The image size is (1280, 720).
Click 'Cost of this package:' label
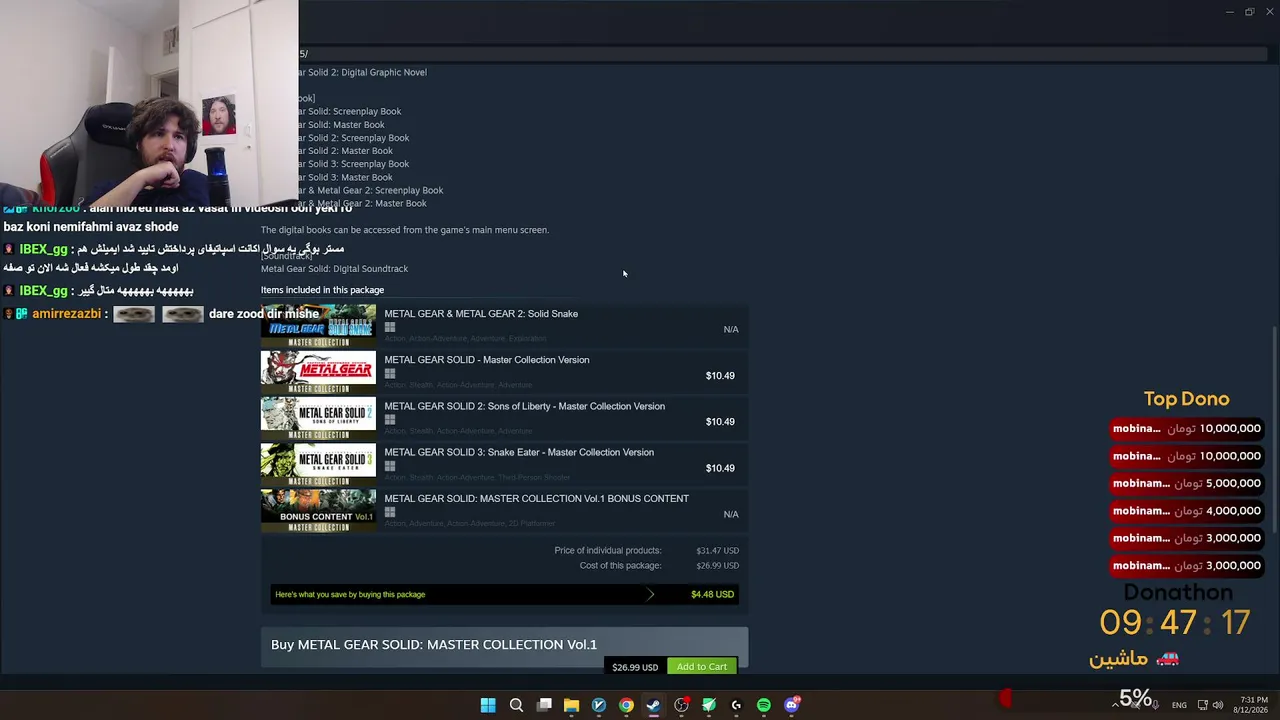pyautogui.click(x=620, y=566)
